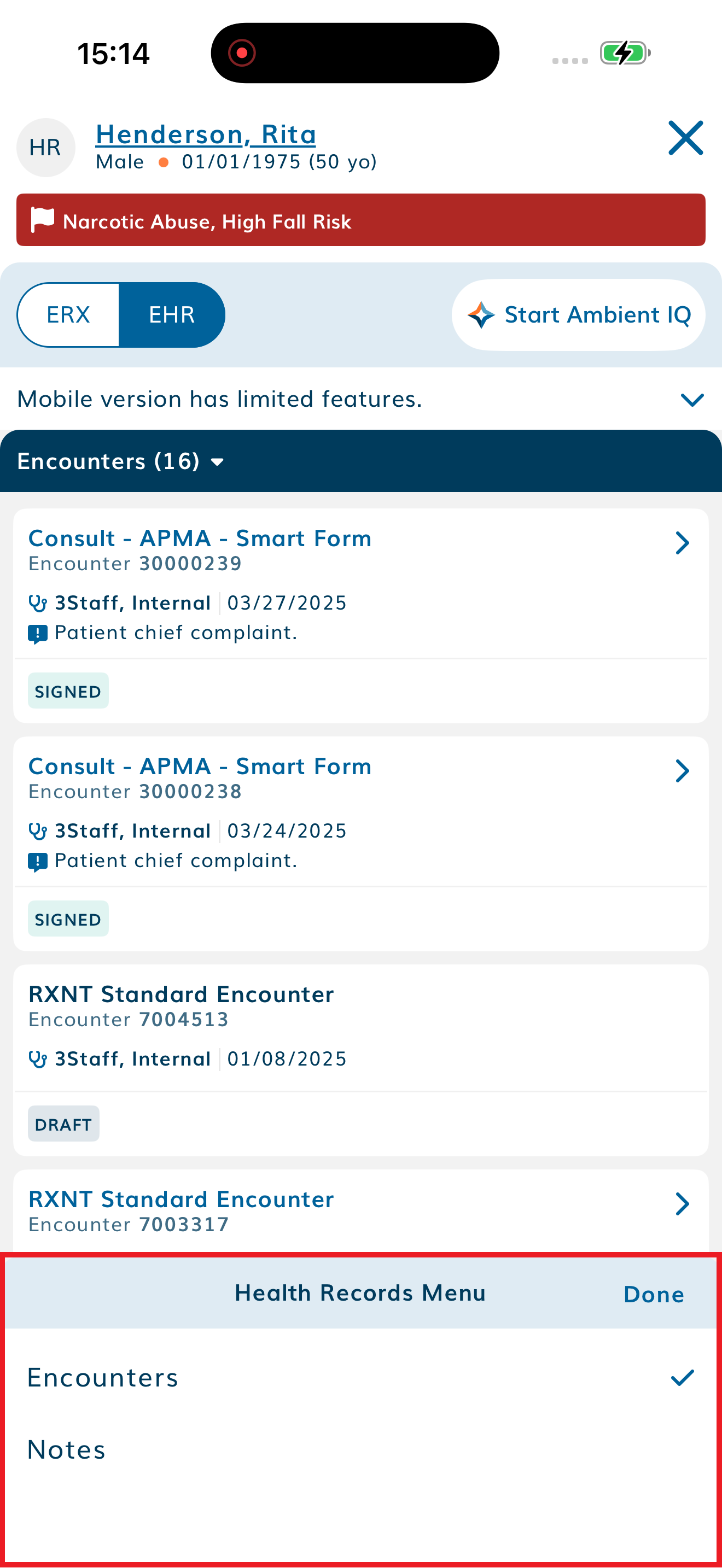This screenshot has height=1568, width=722.
Task: Click the stethoscope icon on encounter 7004513
Action: coord(38,1058)
